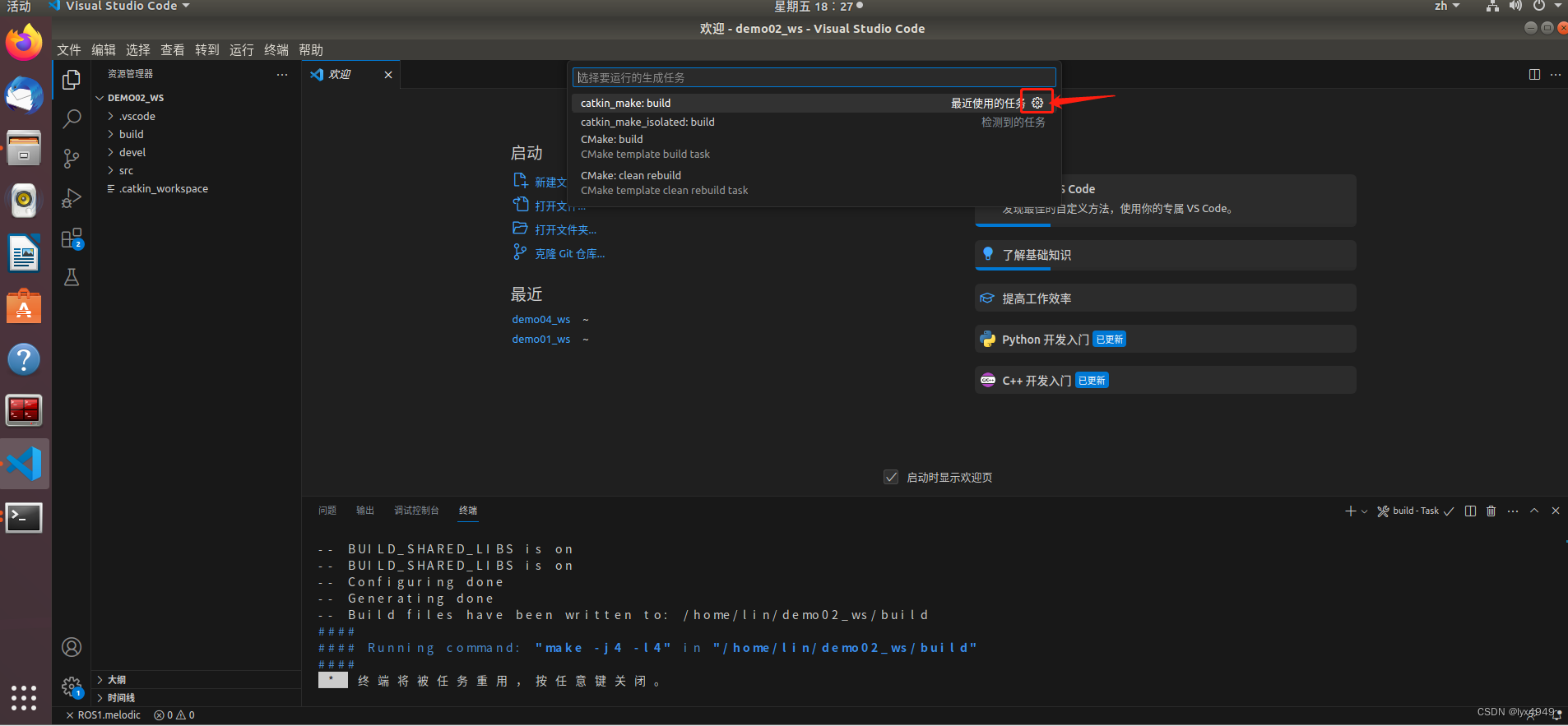Screen dimensions: 1568x726
Task: Open editor More Actions ellipsis
Action: click(1555, 74)
